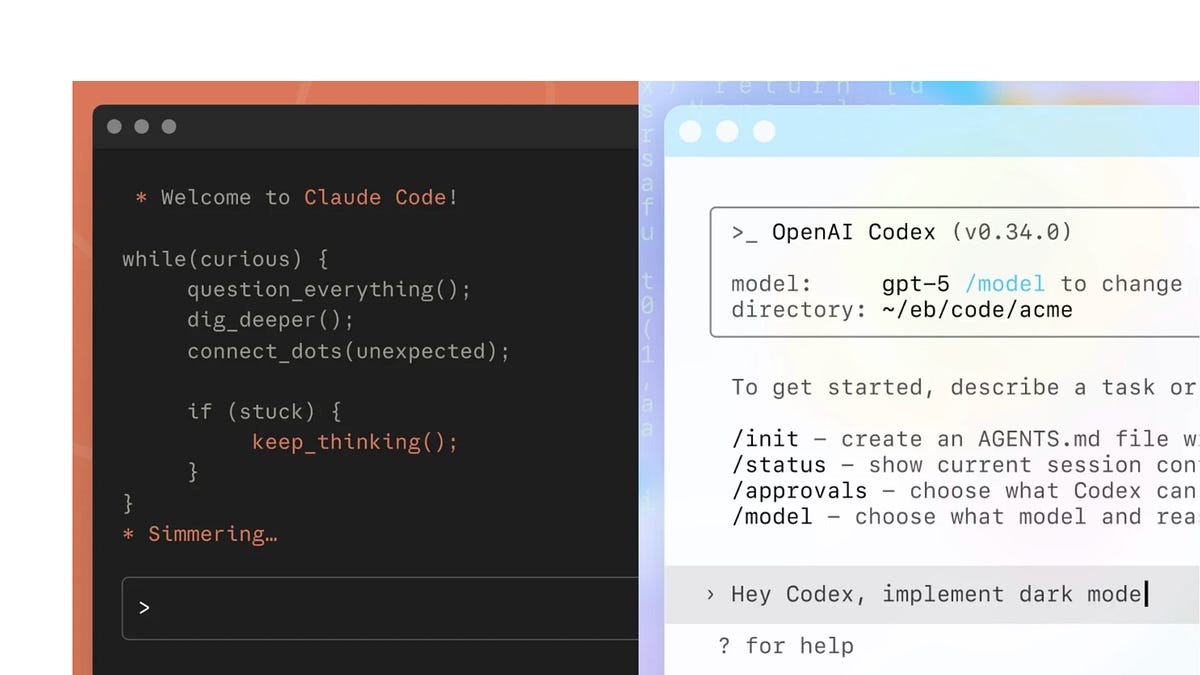Click the Simmering status text
This screenshot has width=1200, height=675.
(210, 534)
